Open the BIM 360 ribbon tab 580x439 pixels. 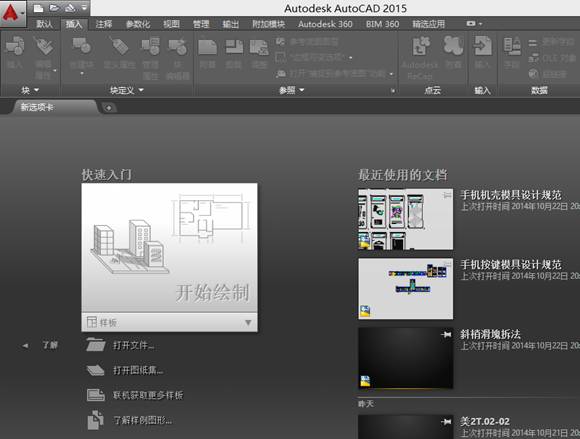[x=382, y=24]
